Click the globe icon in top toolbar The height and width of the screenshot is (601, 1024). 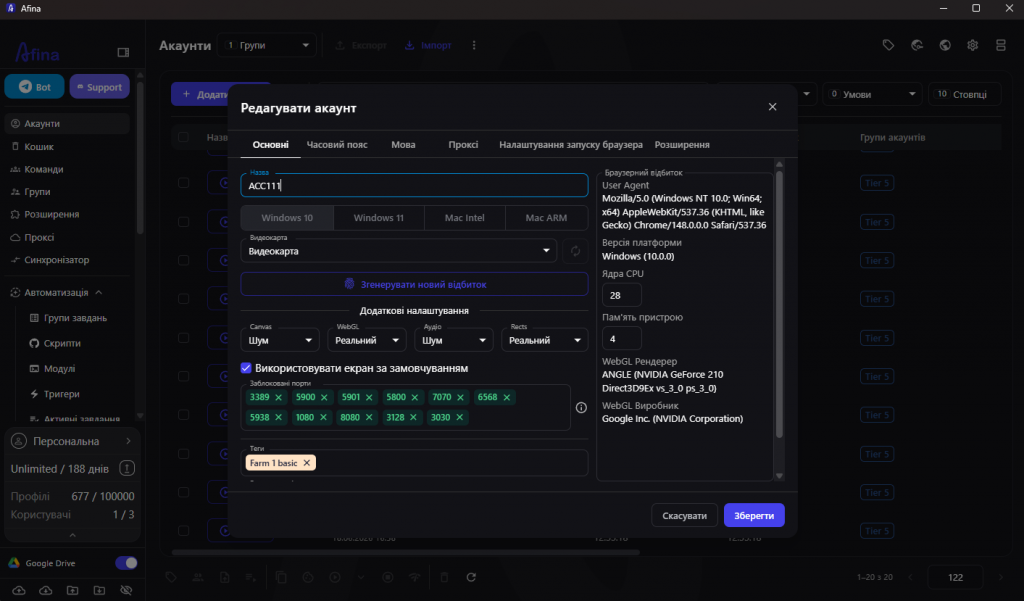(945, 45)
